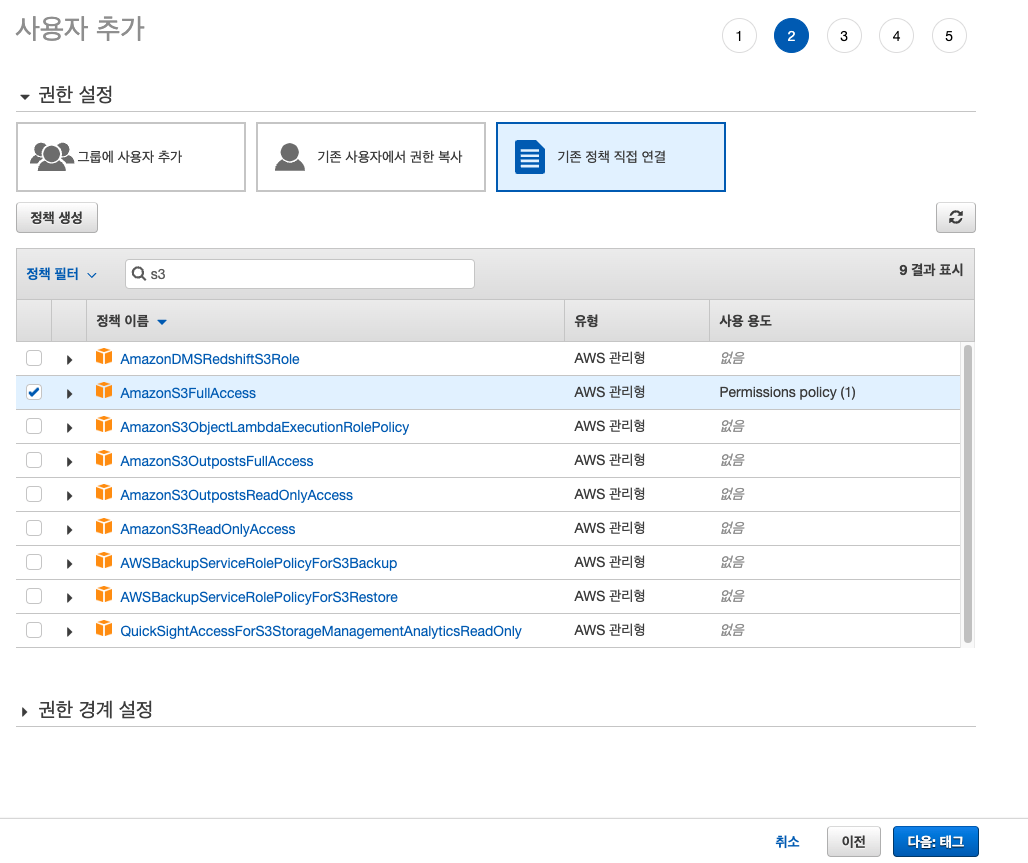
Task: Click the group users icon in 그룹에 사용자 추가
Action: [x=51, y=157]
